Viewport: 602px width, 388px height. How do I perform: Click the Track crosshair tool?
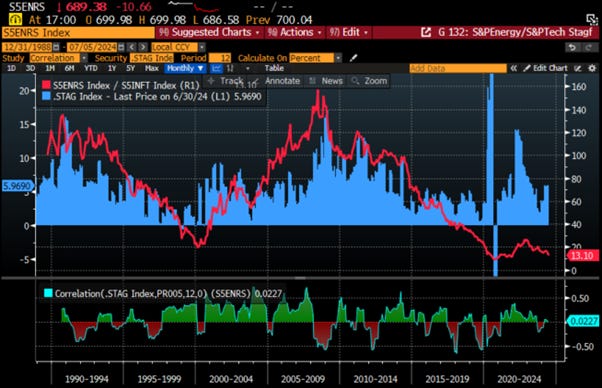226,81
